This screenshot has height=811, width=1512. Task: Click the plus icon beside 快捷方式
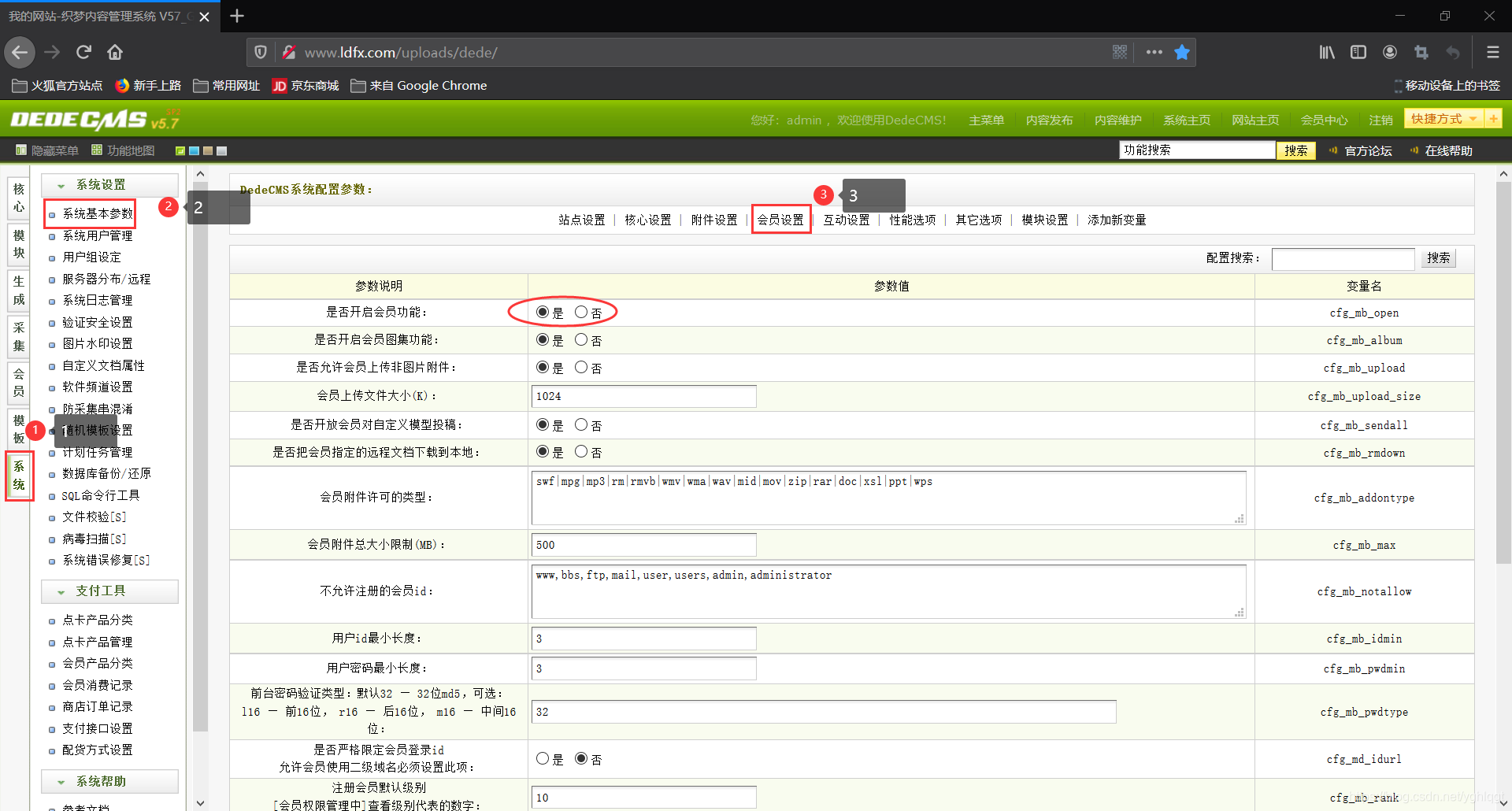pyautogui.click(x=1493, y=119)
